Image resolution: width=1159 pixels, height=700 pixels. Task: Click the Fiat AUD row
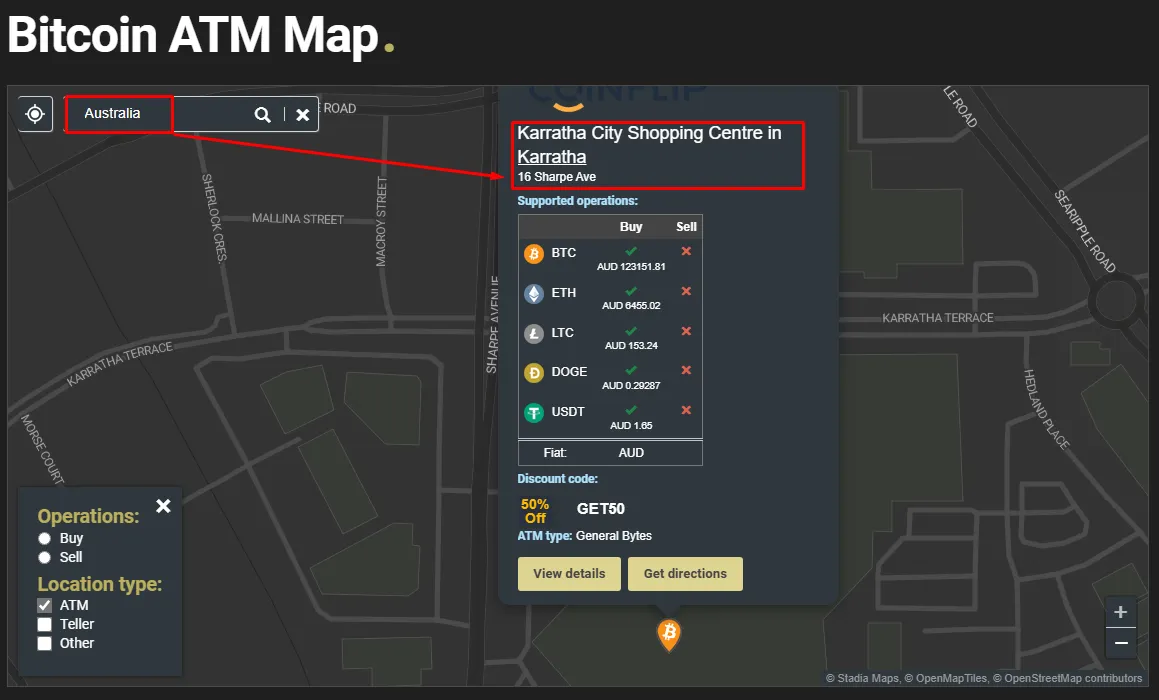click(611, 453)
